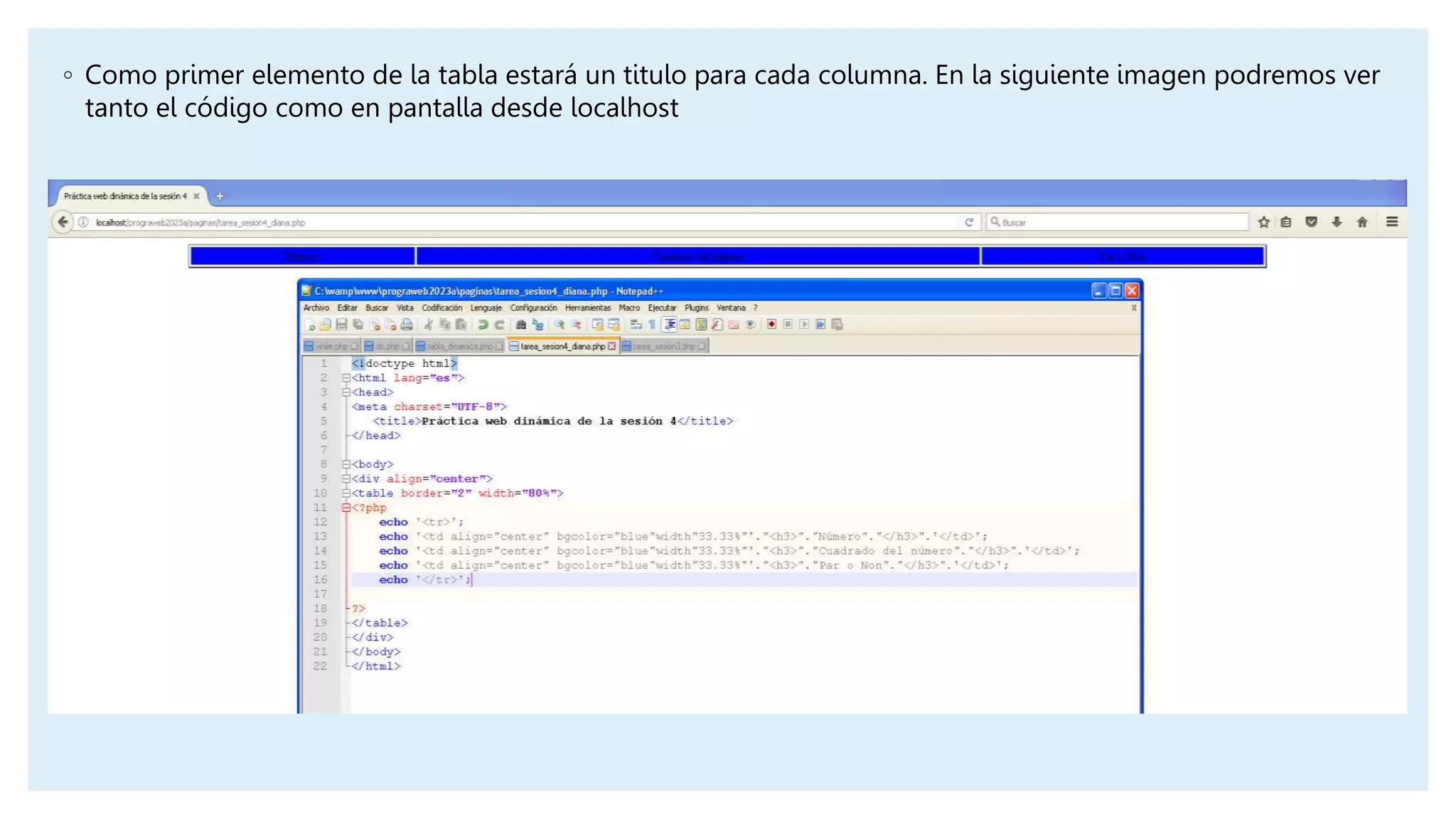1456x819 pixels.
Task: Click the Paste icon in the toolbar
Action: click(461, 325)
